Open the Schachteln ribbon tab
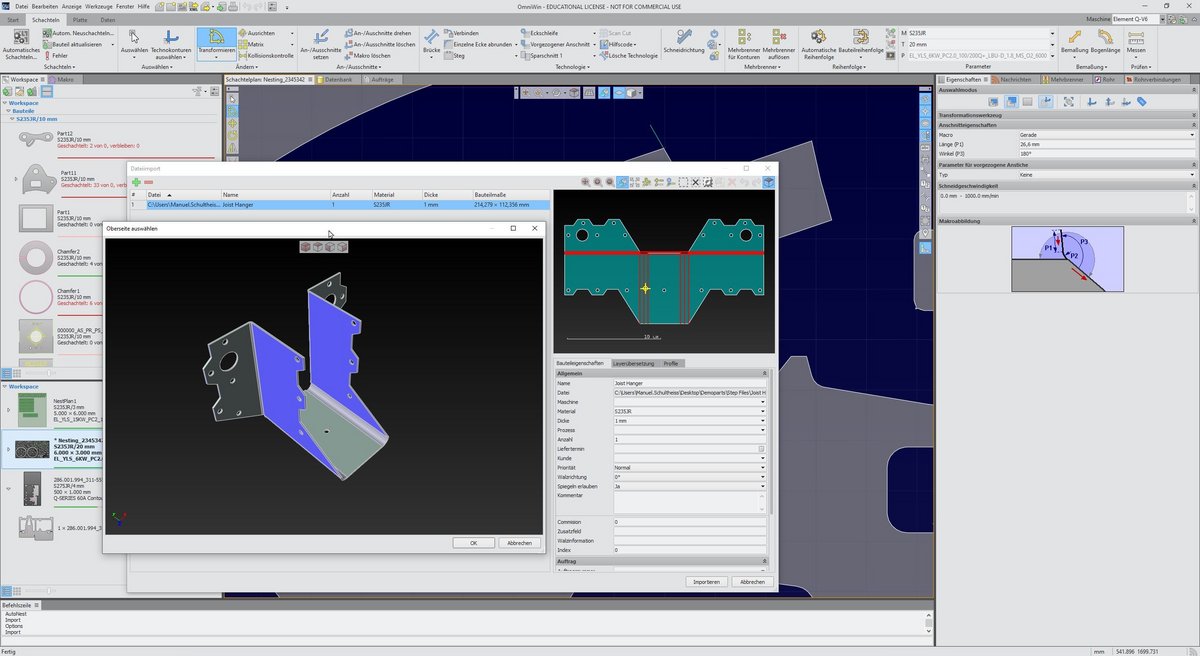Viewport: 1200px width, 656px height. point(45,19)
